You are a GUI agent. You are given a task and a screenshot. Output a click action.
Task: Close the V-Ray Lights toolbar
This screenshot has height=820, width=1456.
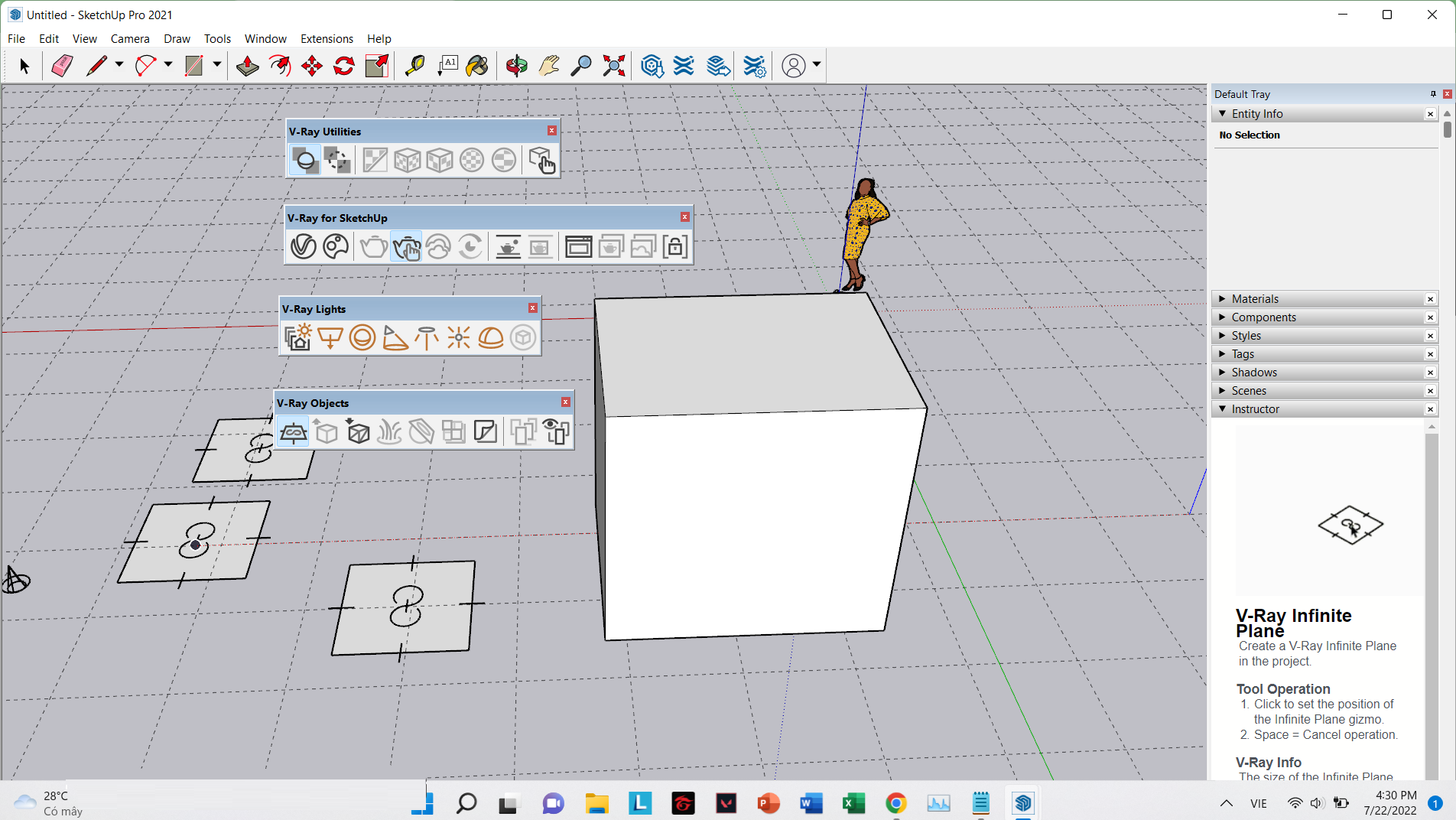(x=532, y=307)
